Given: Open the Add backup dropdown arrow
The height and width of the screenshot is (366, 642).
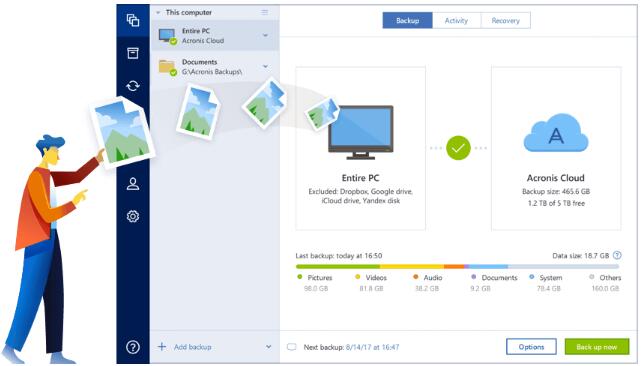Looking at the screenshot, I should (x=268, y=347).
